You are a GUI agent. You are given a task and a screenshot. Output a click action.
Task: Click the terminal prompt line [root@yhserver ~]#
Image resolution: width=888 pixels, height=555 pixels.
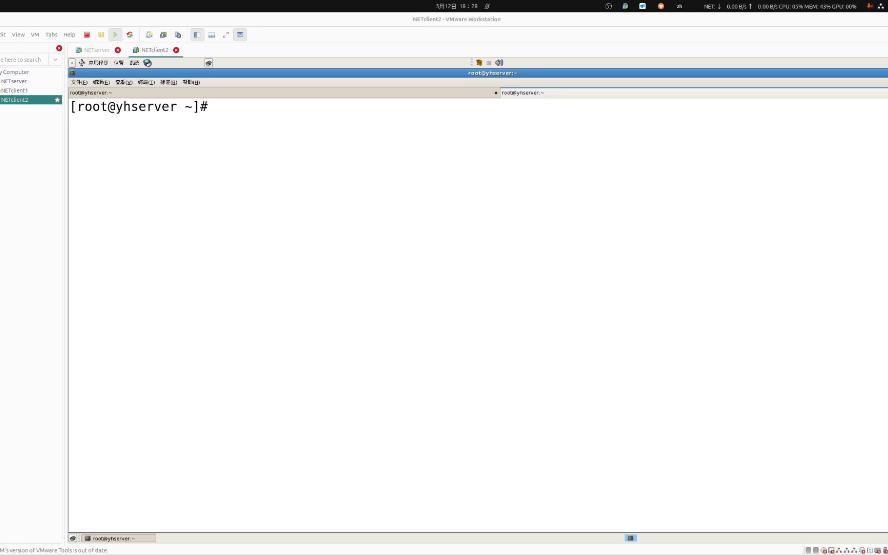coord(139,106)
